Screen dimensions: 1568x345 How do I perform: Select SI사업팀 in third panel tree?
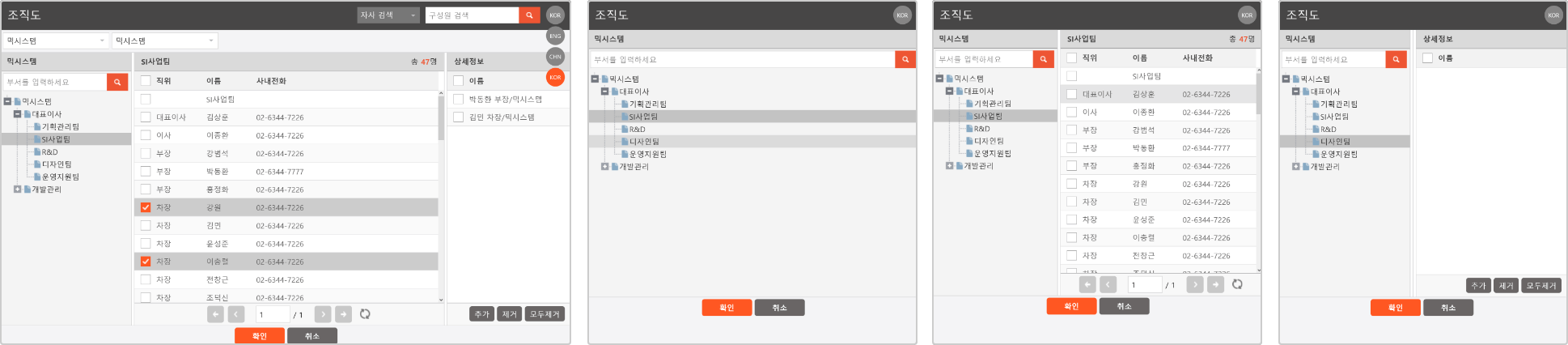pyautogui.click(x=988, y=117)
